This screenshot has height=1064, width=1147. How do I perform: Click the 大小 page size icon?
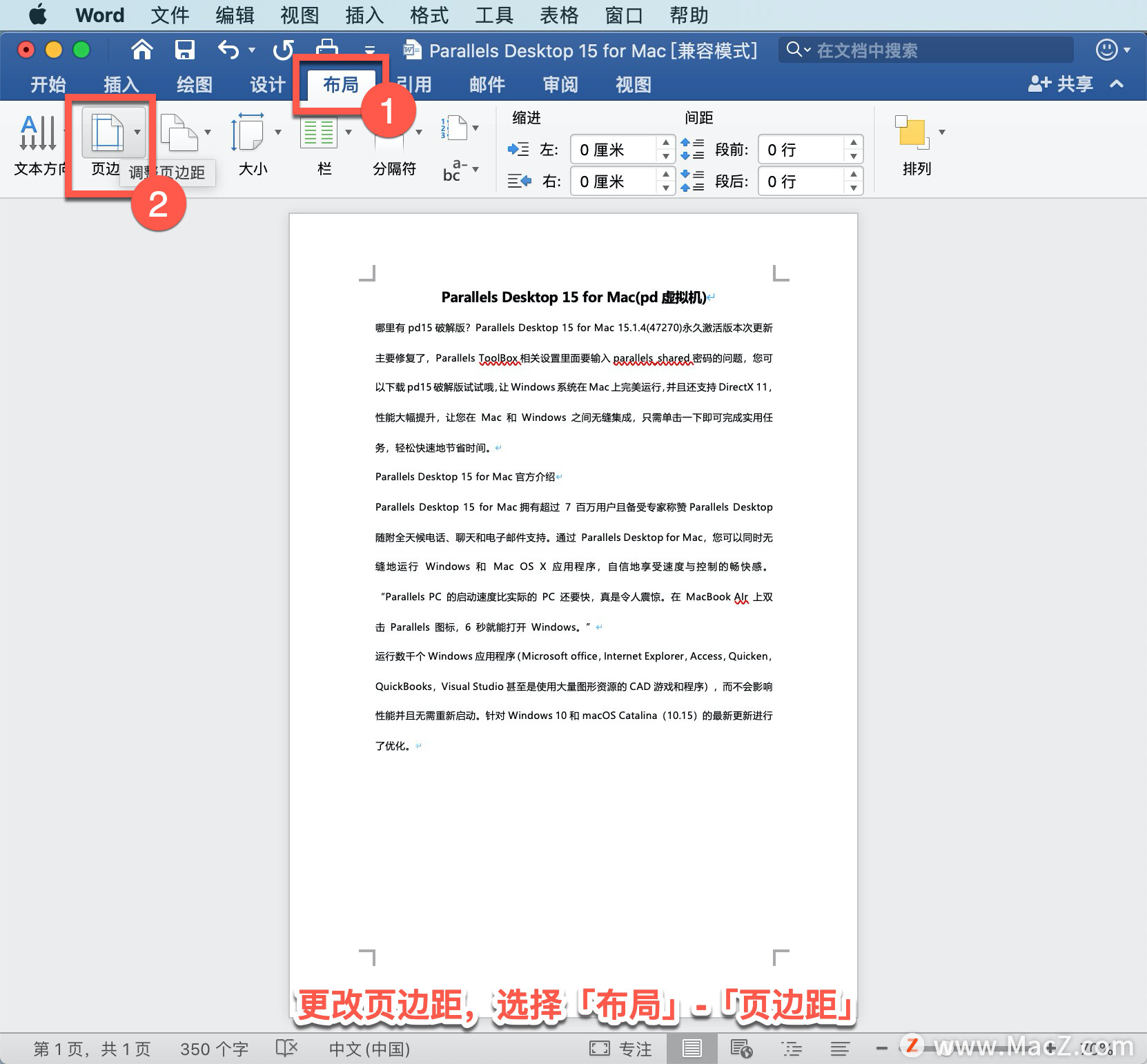(x=248, y=132)
